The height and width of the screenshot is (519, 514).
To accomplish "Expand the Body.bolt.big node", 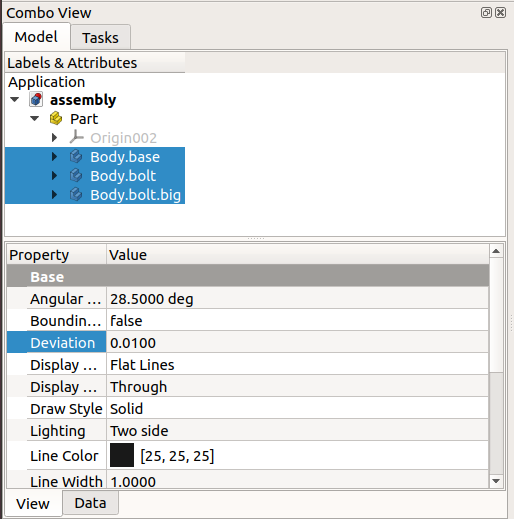I will coord(54,194).
